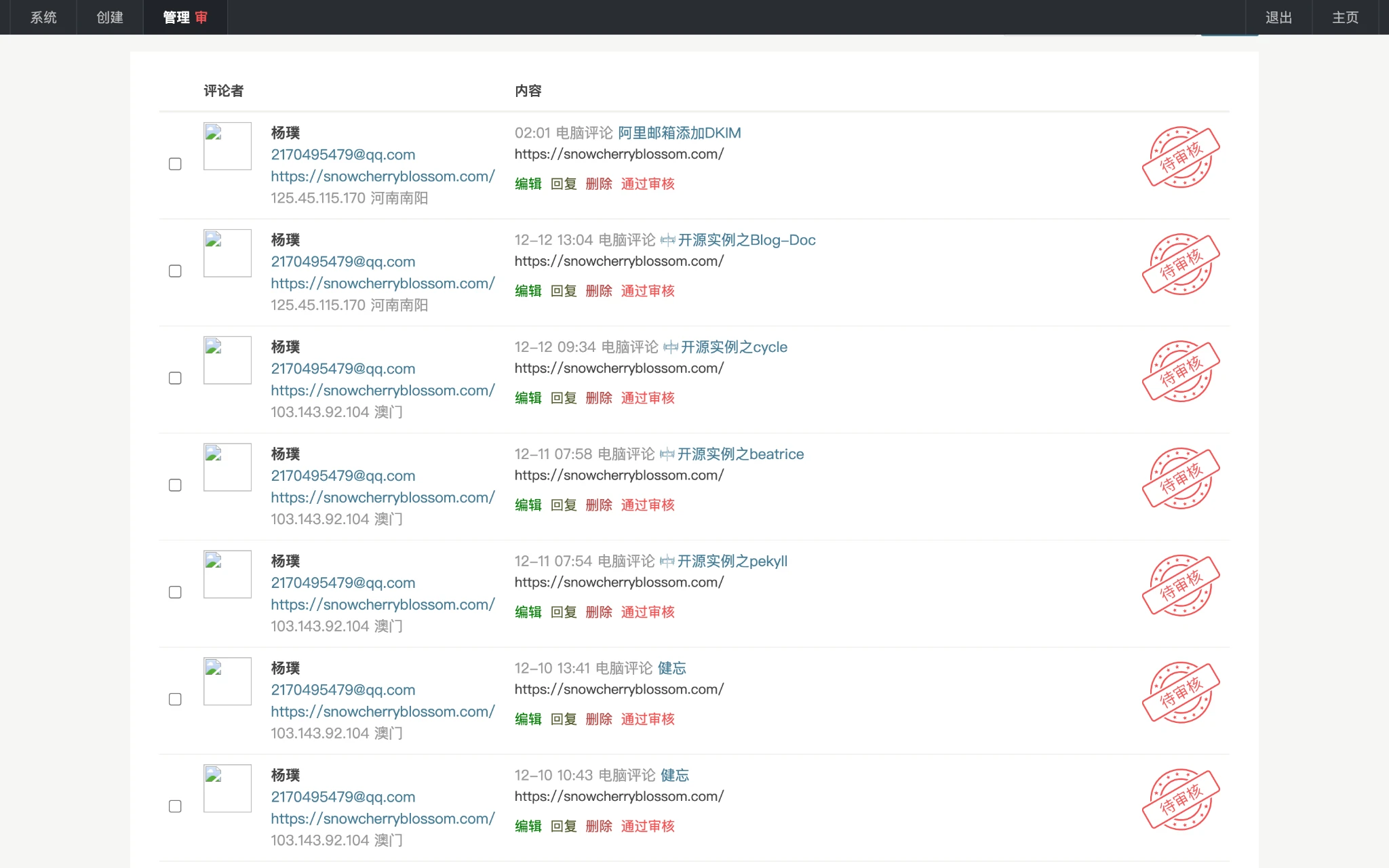Click avatar image of Blog-Doc comment
Screen dimensions: 1389x868
tap(227, 253)
